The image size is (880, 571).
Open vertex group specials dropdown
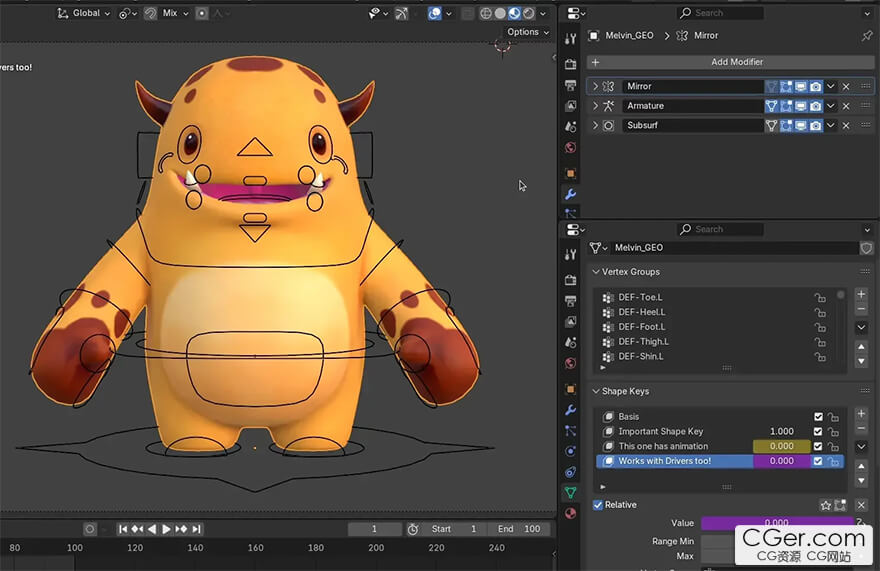pos(861,328)
